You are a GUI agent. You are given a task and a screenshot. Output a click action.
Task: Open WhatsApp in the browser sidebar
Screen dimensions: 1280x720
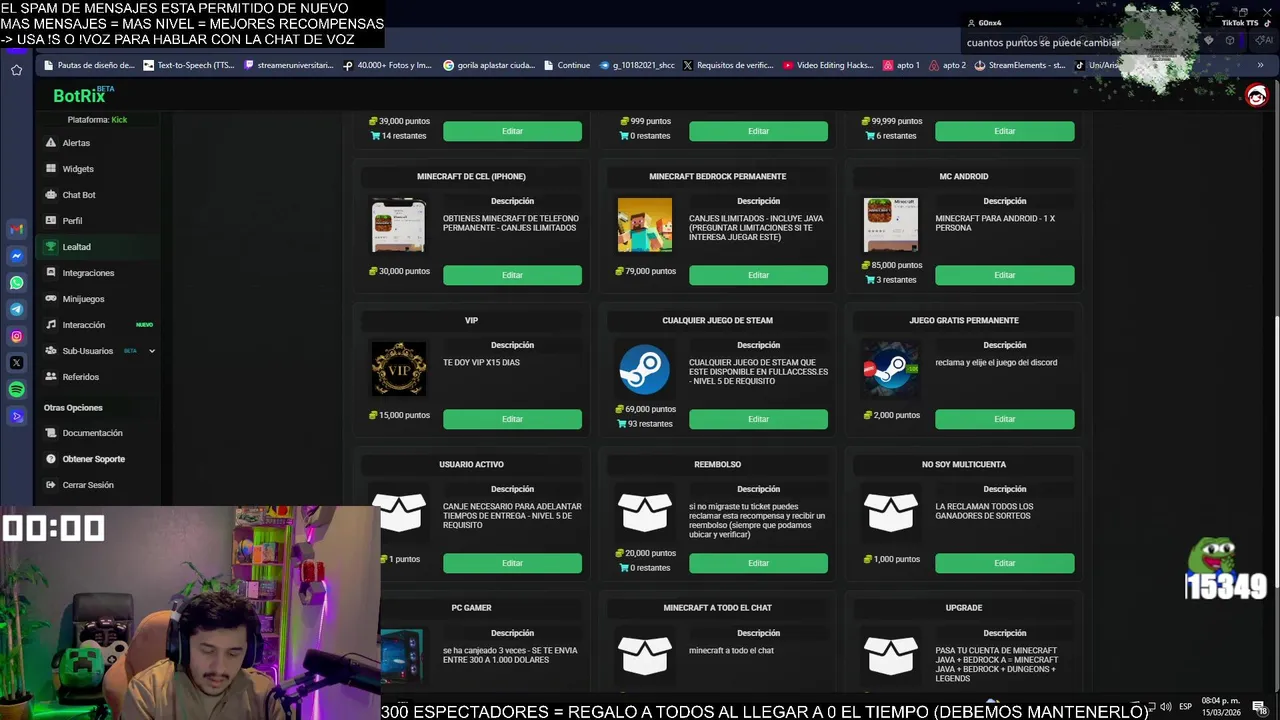tap(16, 283)
